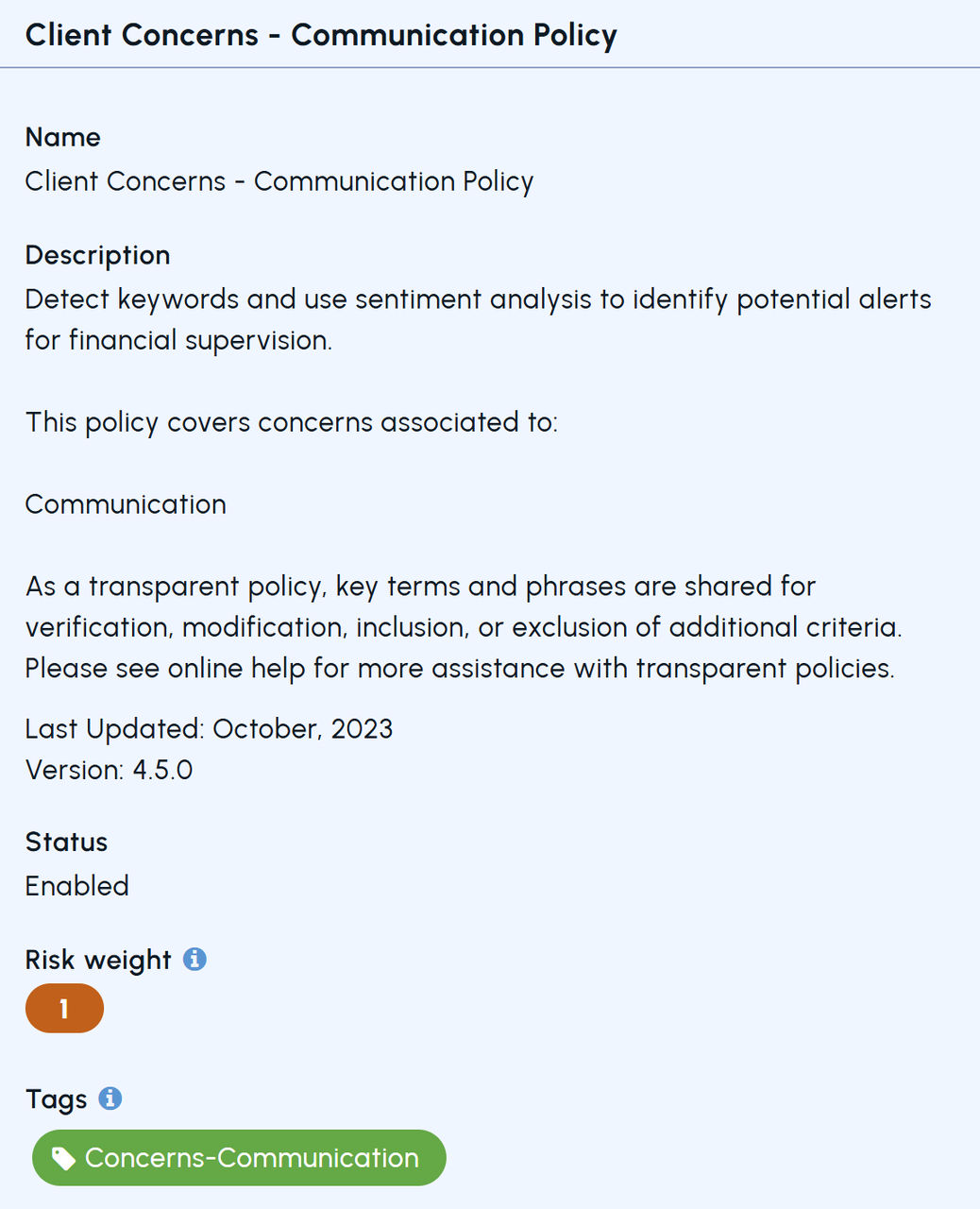
Task: Click the policy name value text
Action: (x=279, y=181)
